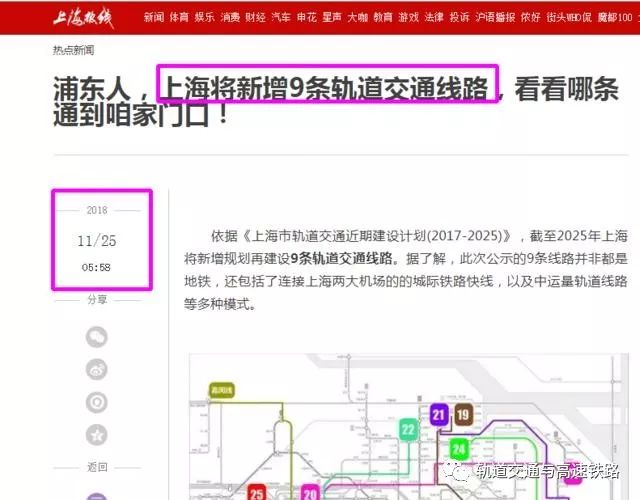The image size is (640, 500).
Task: Go to 沪语播报 section
Action: tap(495, 17)
